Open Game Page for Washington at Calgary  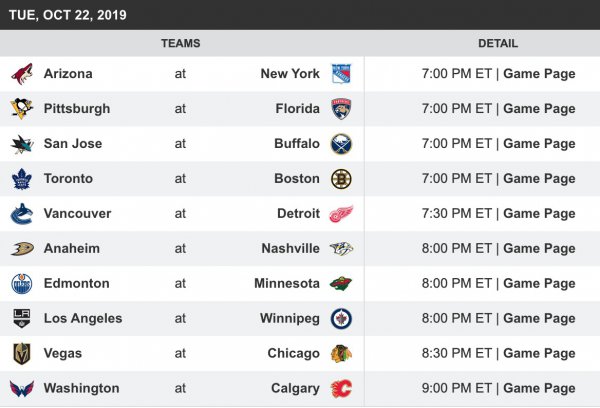coord(539,389)
